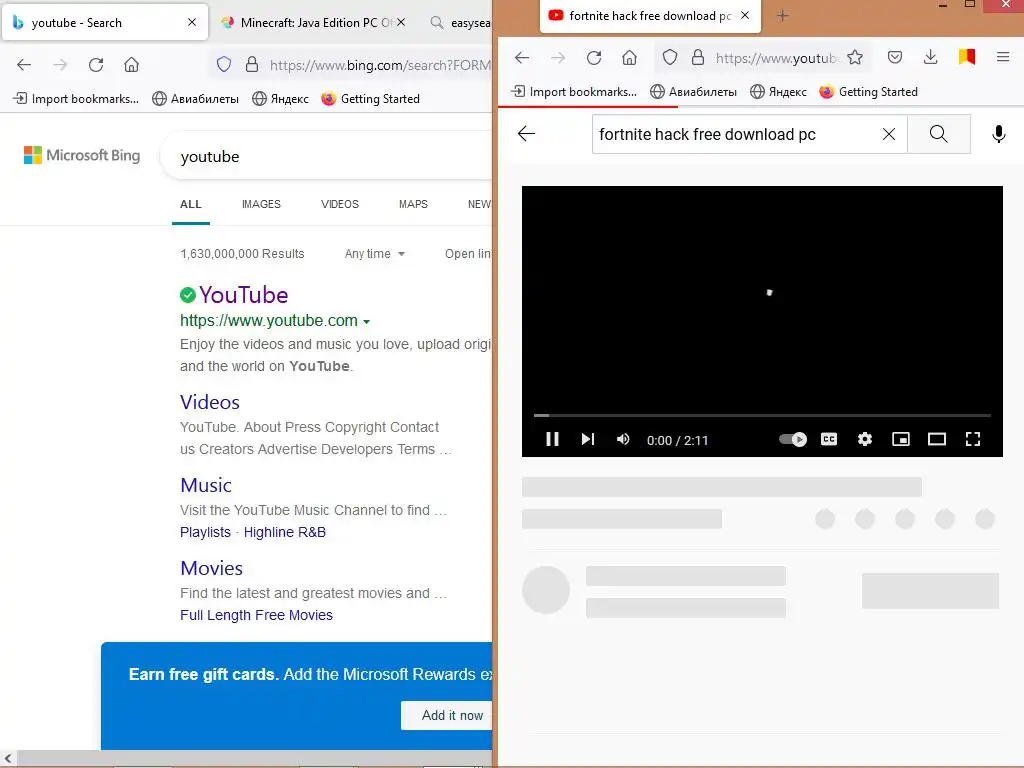Switch to IMAGES tab on Bing

tap(261, 204)
